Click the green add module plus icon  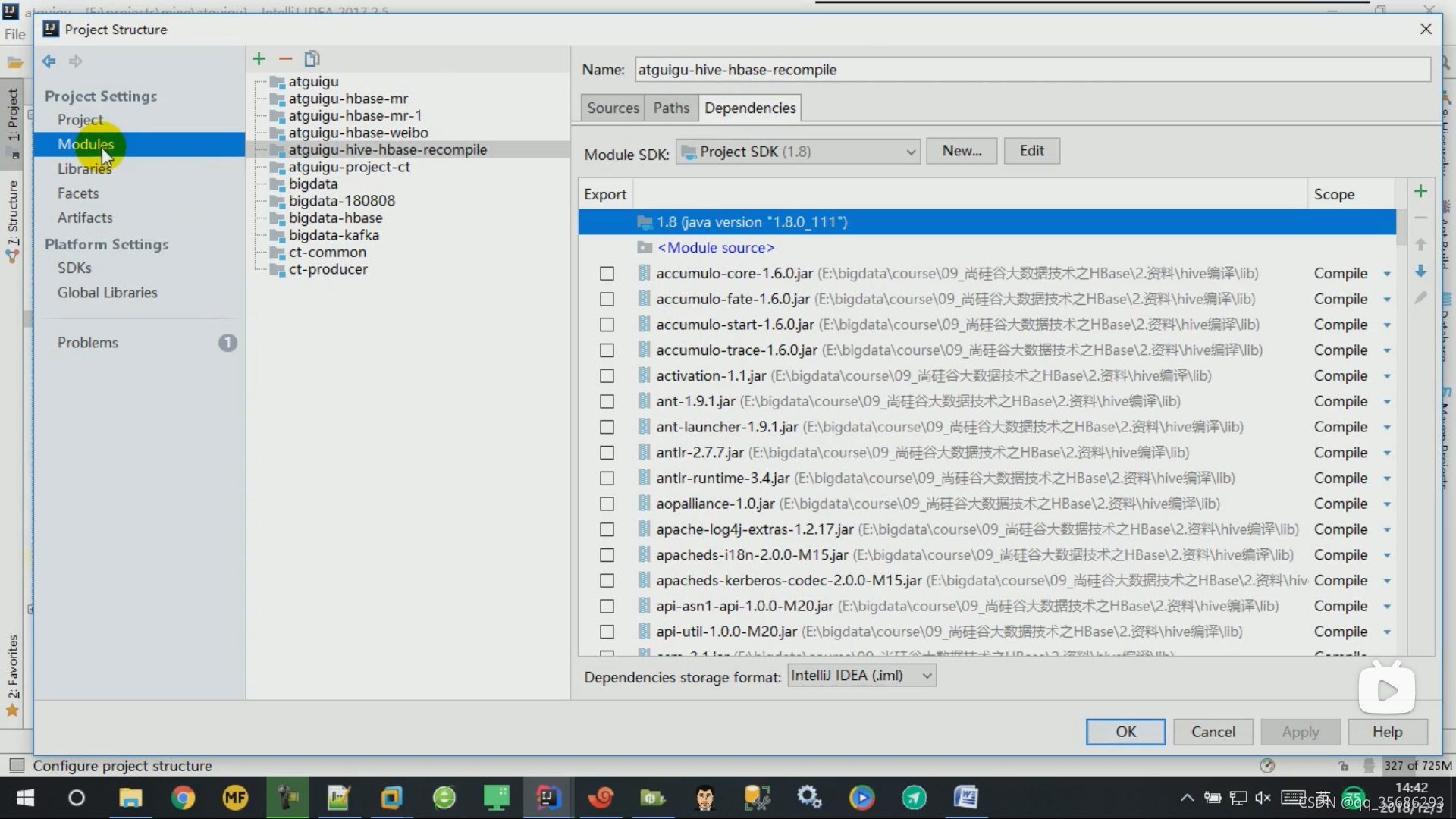(259, 59)
